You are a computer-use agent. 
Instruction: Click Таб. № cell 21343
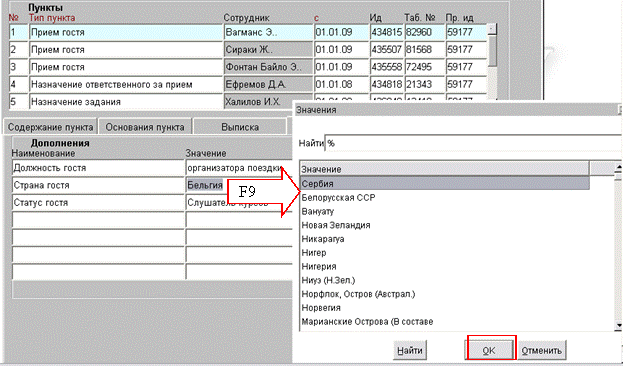(x=424, y=84)
